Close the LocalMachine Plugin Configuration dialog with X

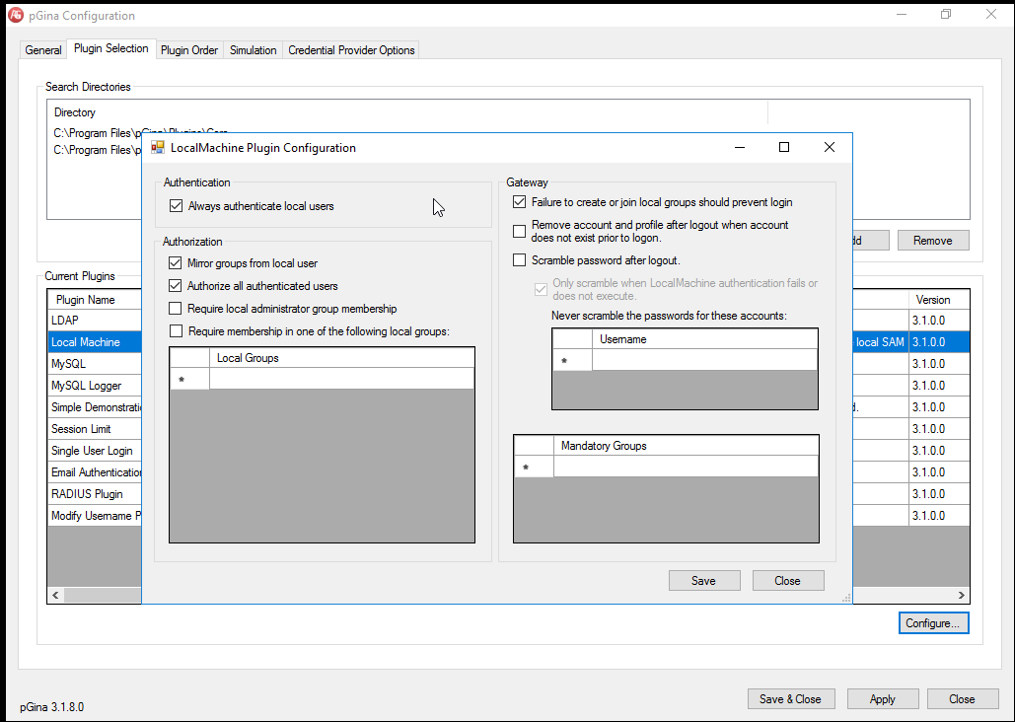(x=829, y=148)
